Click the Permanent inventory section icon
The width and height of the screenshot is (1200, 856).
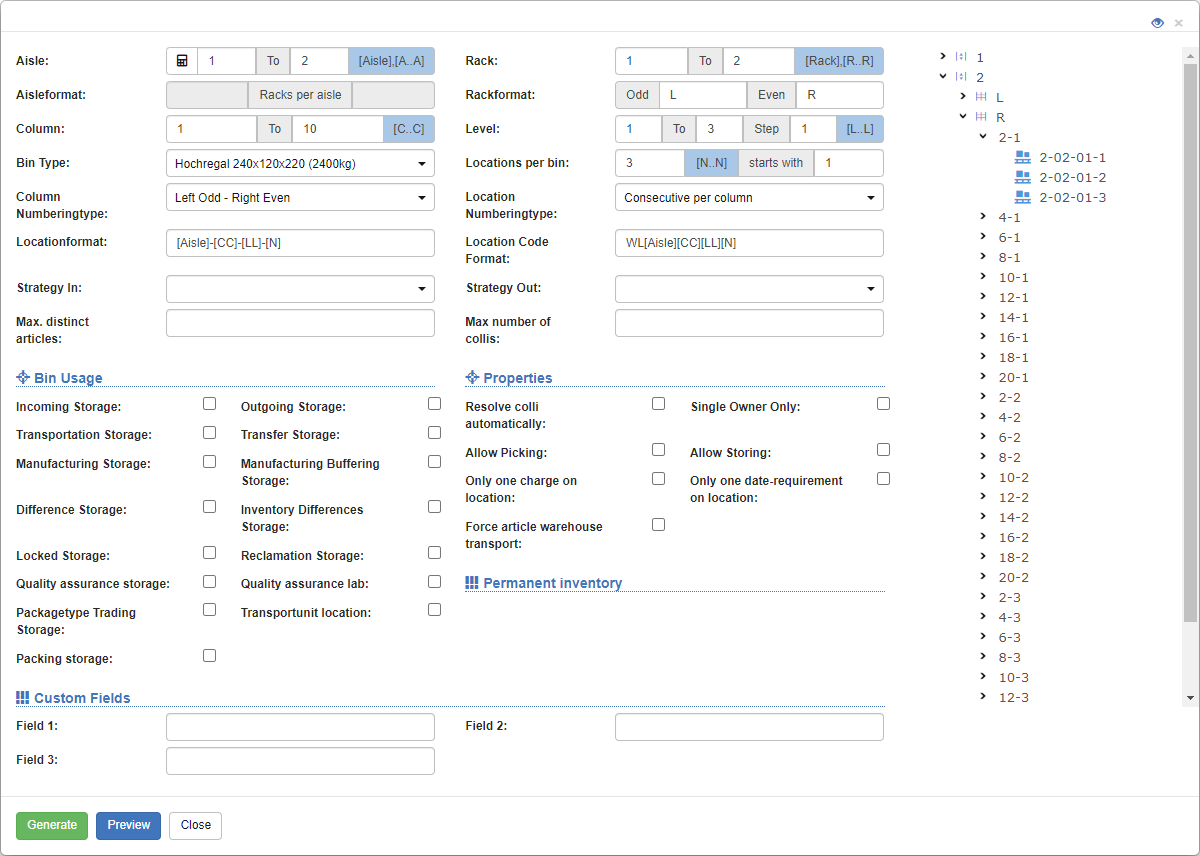point(471,582)
